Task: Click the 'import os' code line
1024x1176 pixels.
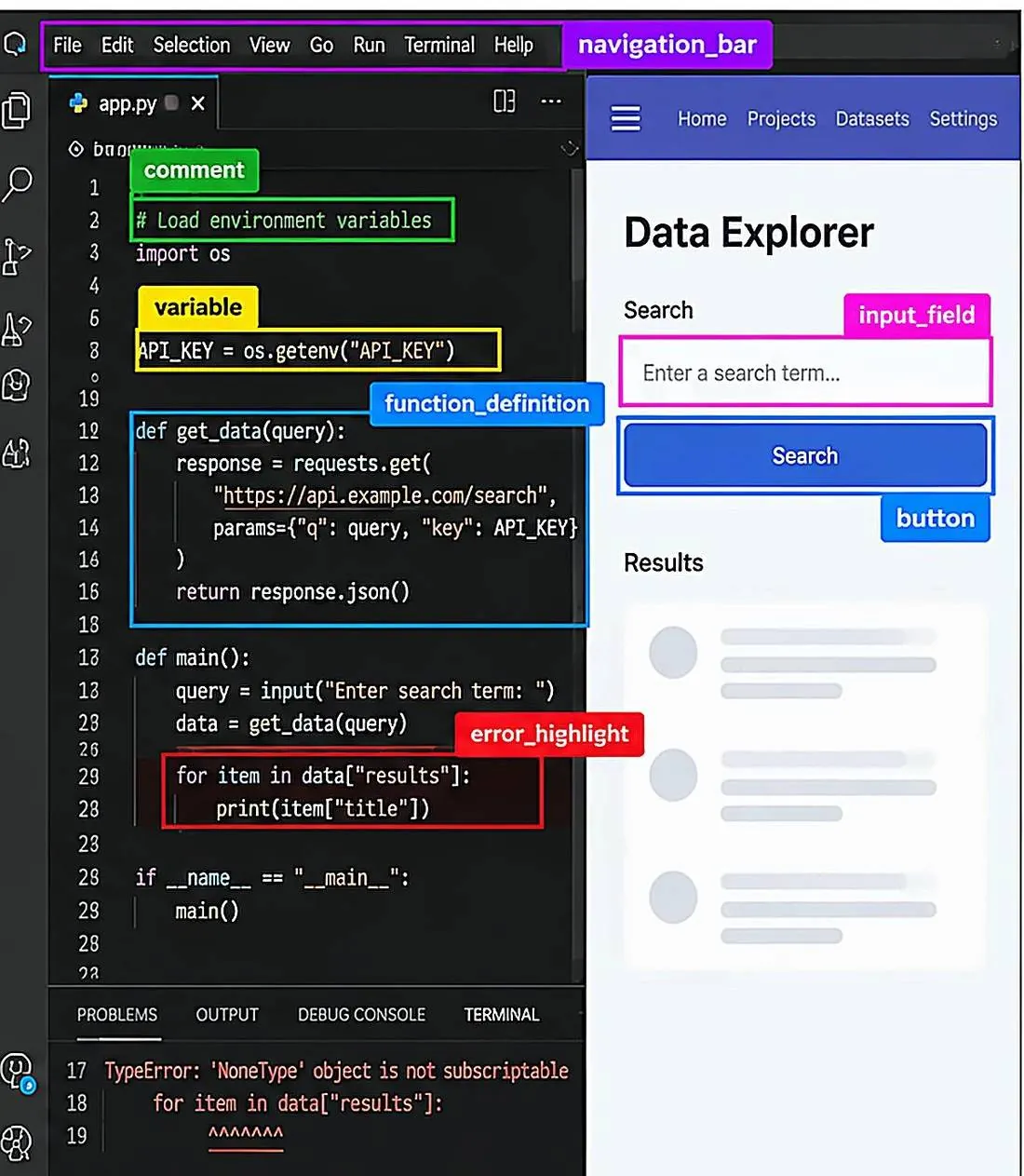Action: point(182,254)
